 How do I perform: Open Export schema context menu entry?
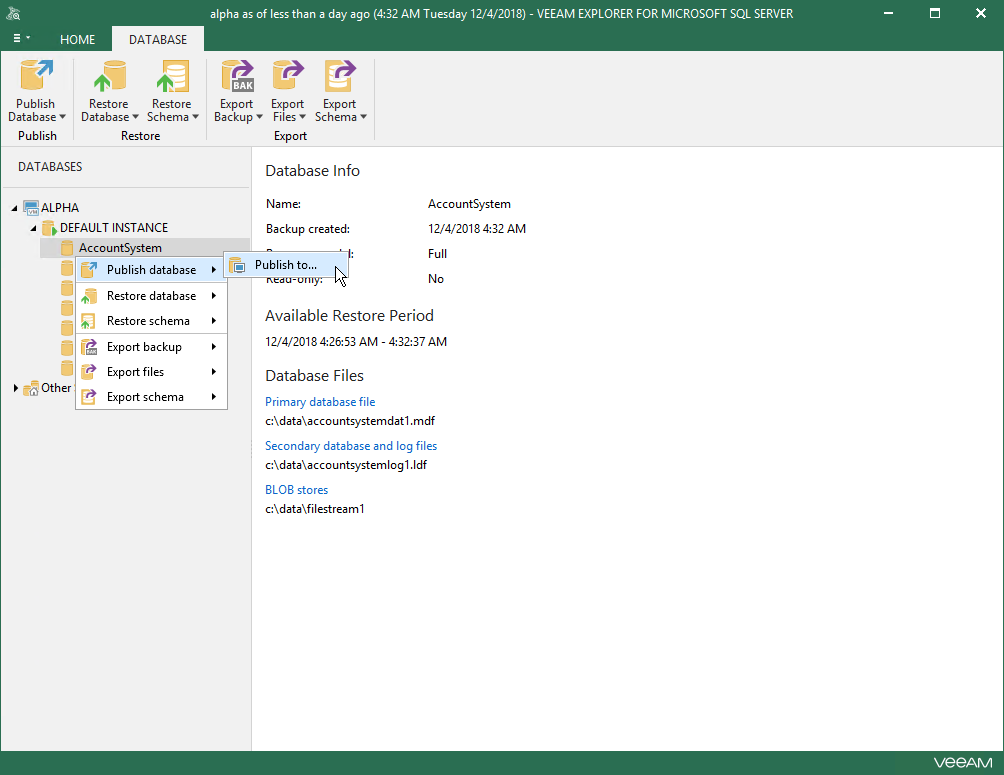152,396
